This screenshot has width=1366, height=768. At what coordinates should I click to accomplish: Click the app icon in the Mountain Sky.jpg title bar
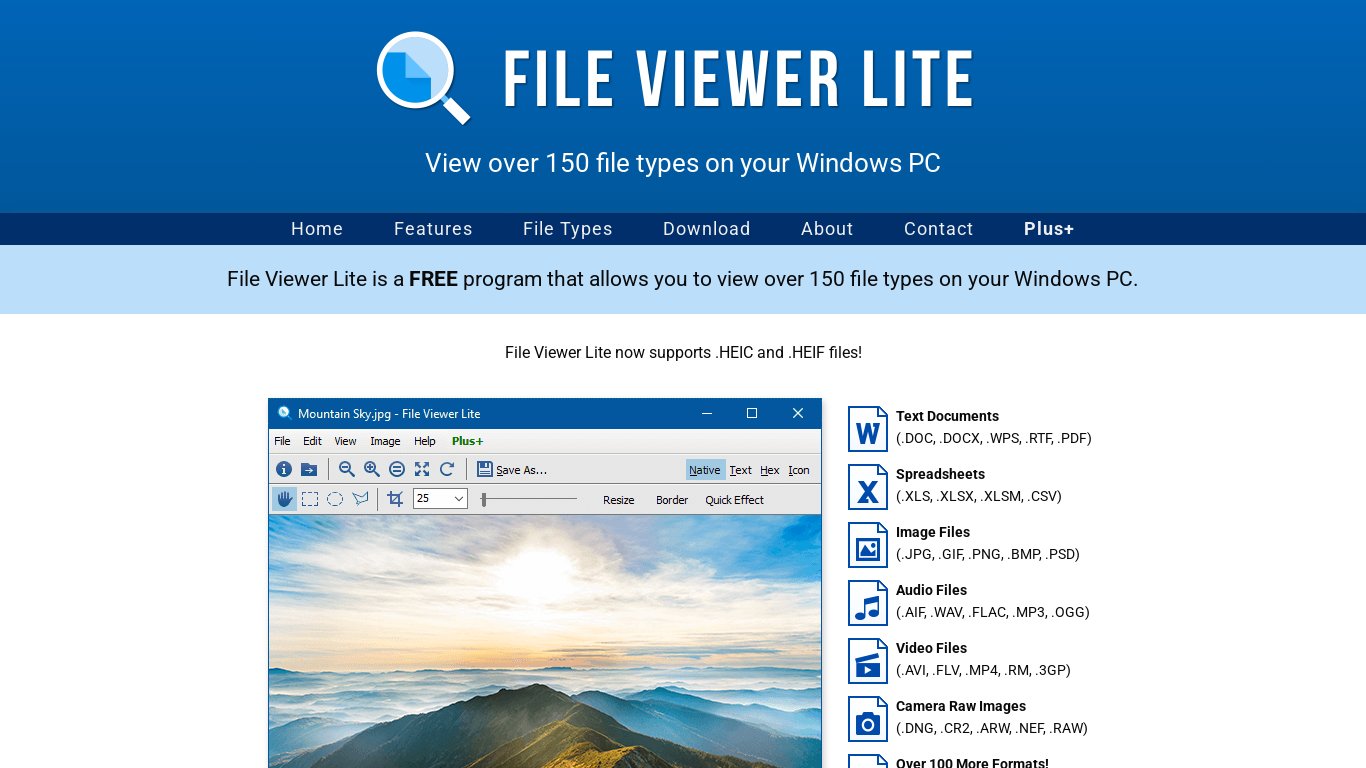[x=284, y=413]
